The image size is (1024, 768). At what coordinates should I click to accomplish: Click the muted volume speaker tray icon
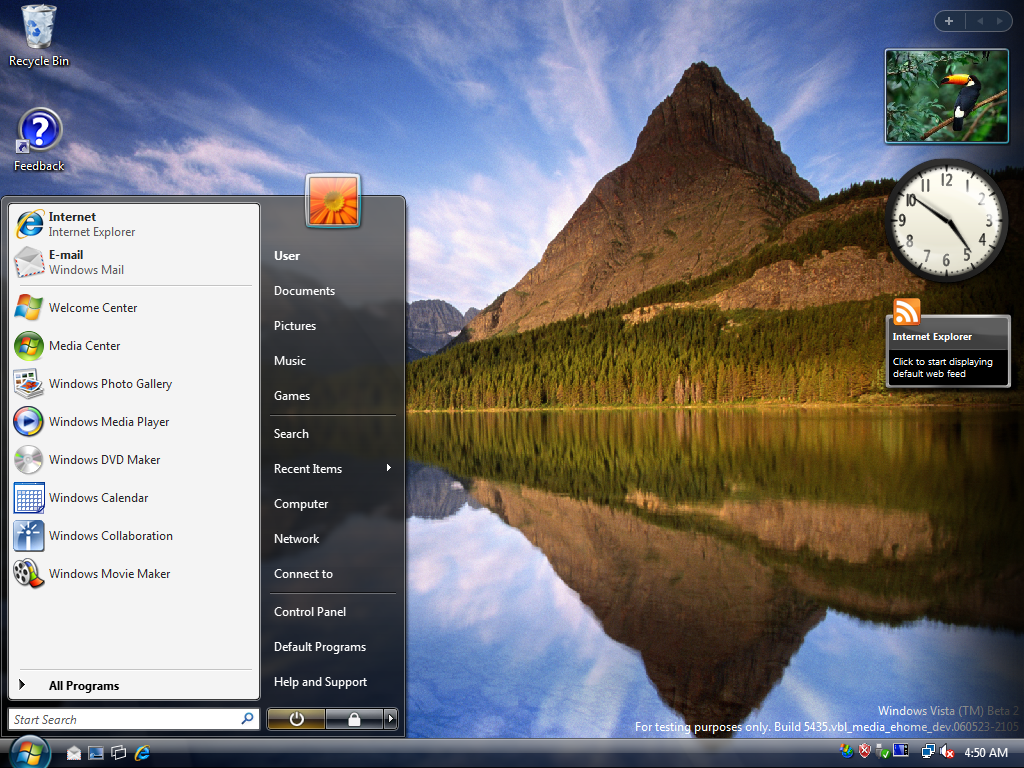tap(946, 752)
